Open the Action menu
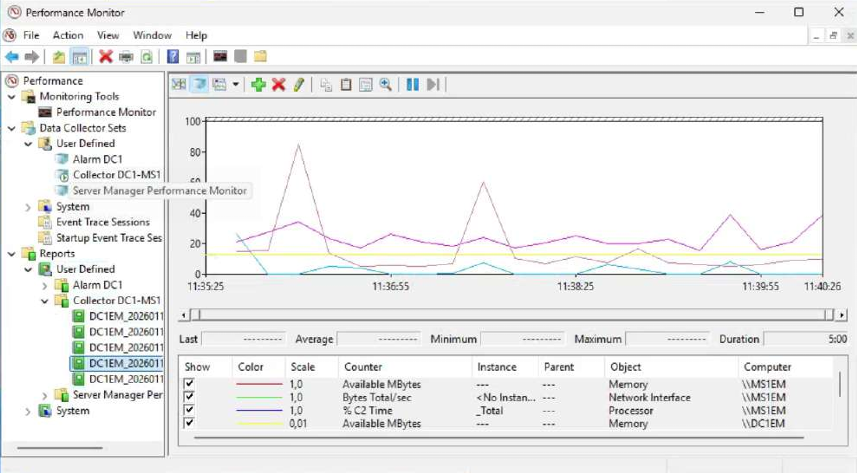857x473 pixels. tap(68, 35)
